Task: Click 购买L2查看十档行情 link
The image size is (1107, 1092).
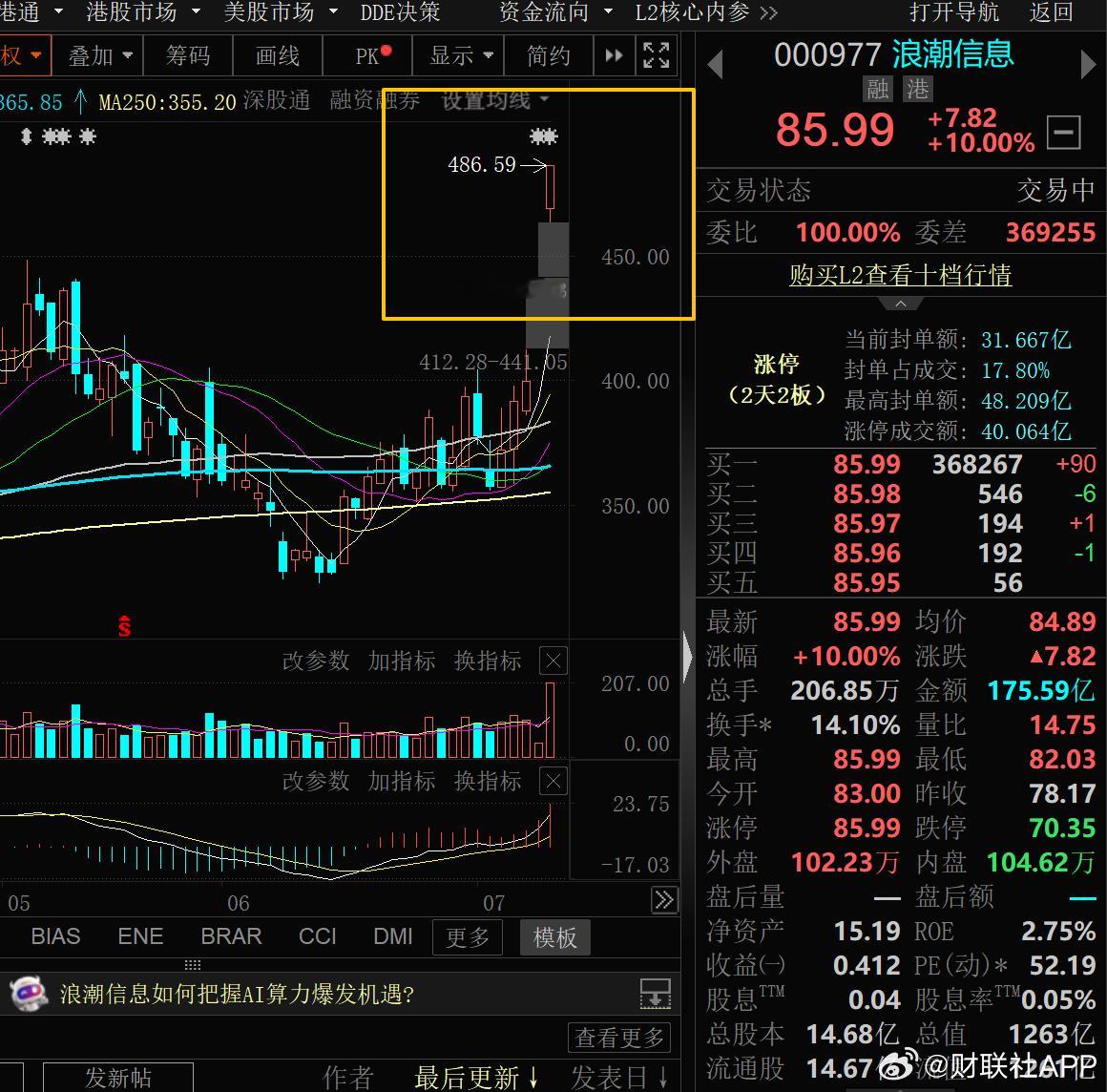Action: point(901,274)
